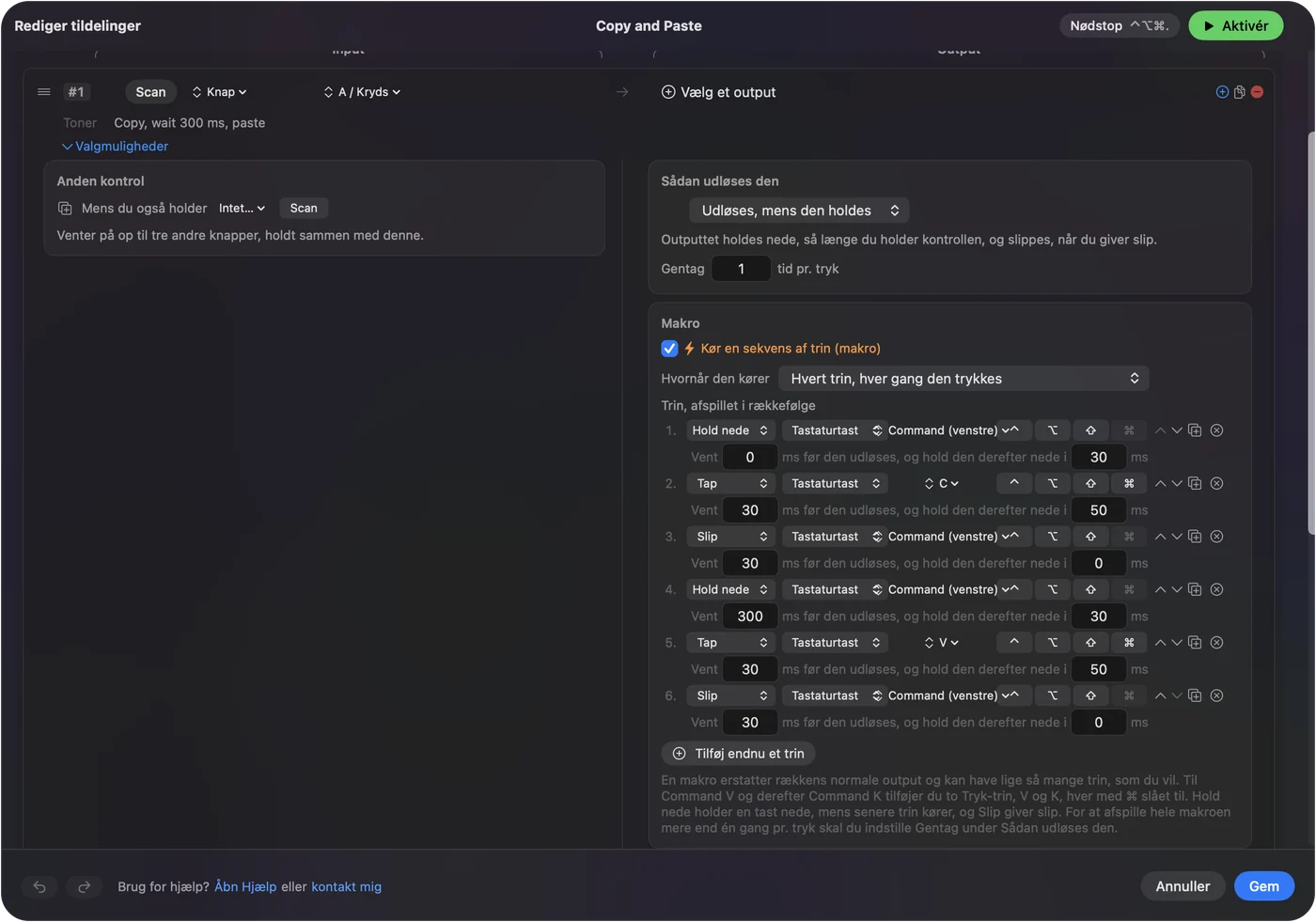Click the green Aktivér button
The image size is (1316, 922).
tap(1235, 26)
